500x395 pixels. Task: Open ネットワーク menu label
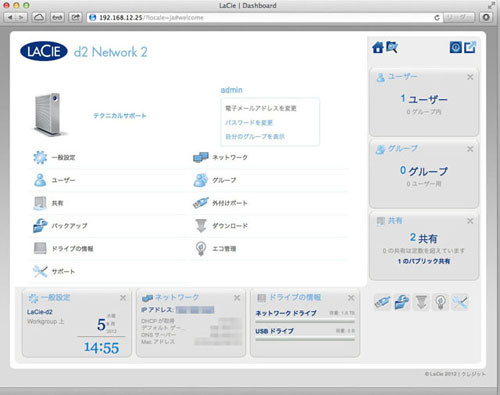(x=230, y=157)
